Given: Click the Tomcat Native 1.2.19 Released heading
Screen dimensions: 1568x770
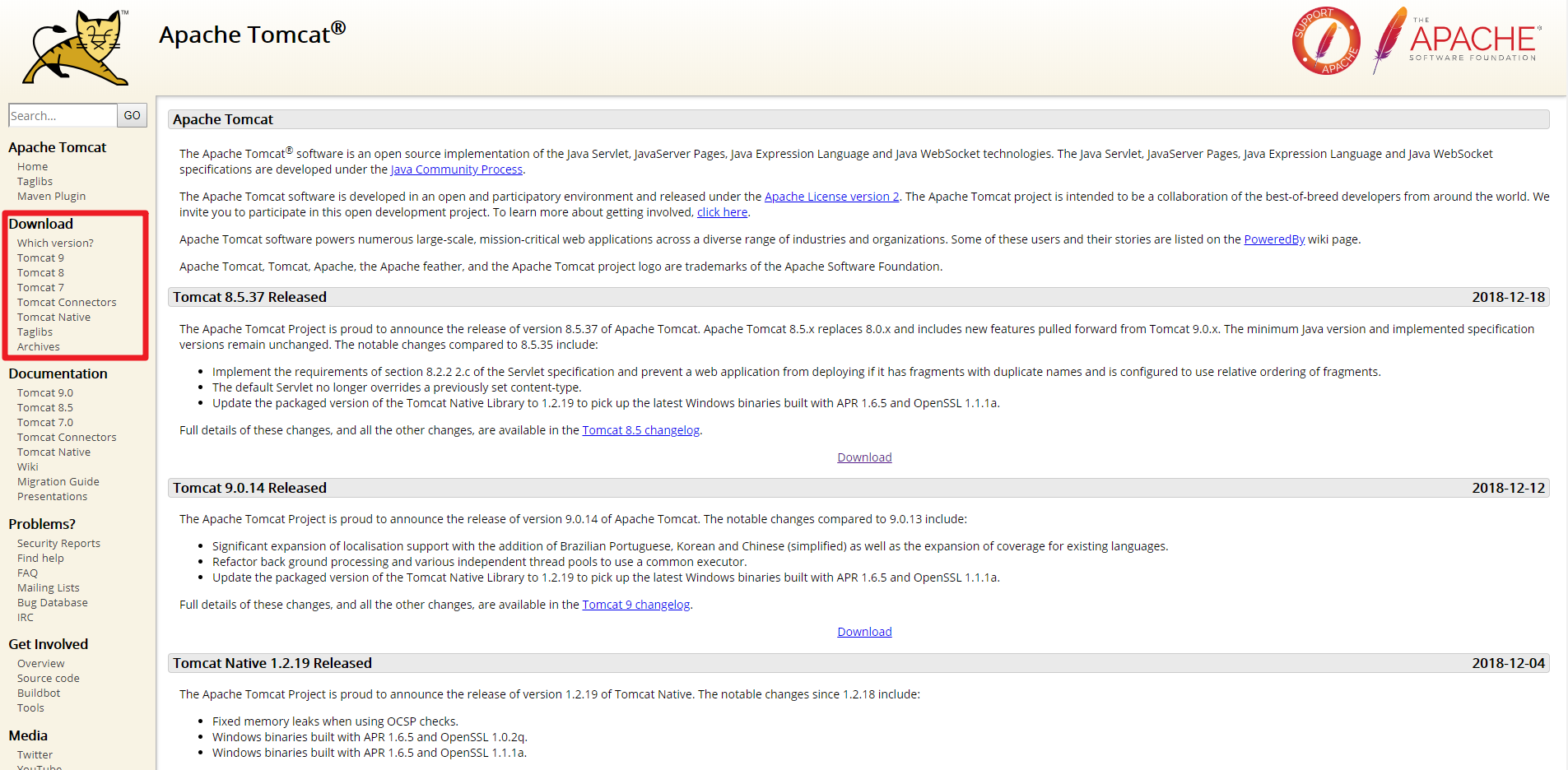Looking at the screenshot, I should pos(272,663).
